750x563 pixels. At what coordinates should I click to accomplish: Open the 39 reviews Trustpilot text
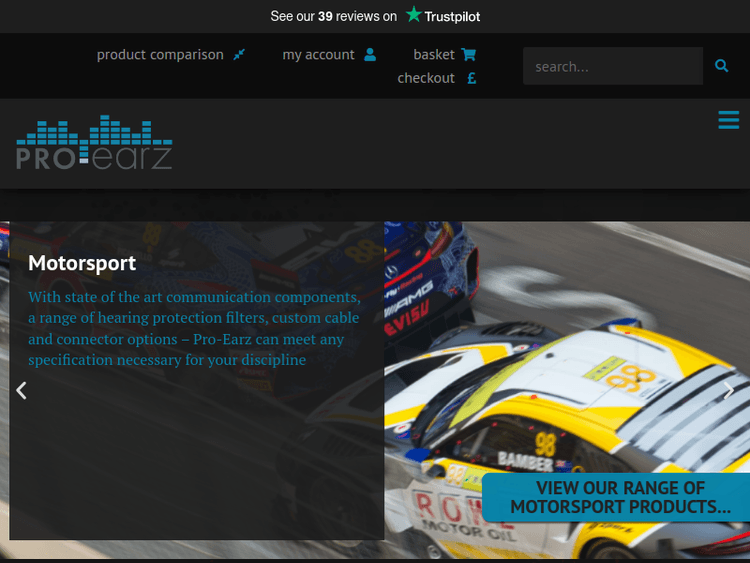(334, 16)
